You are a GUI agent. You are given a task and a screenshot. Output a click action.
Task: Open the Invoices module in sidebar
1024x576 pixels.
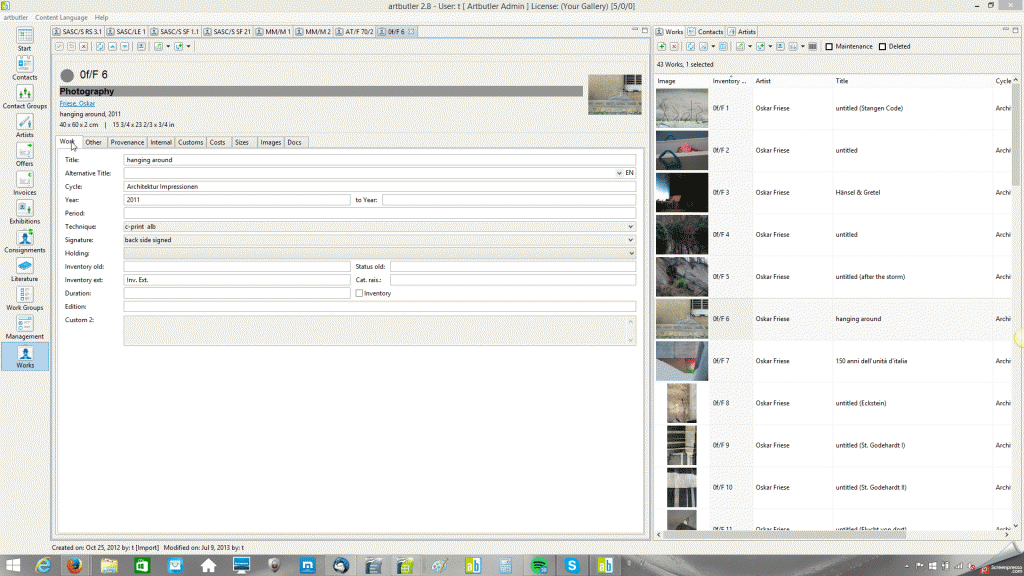click(24, 183)
